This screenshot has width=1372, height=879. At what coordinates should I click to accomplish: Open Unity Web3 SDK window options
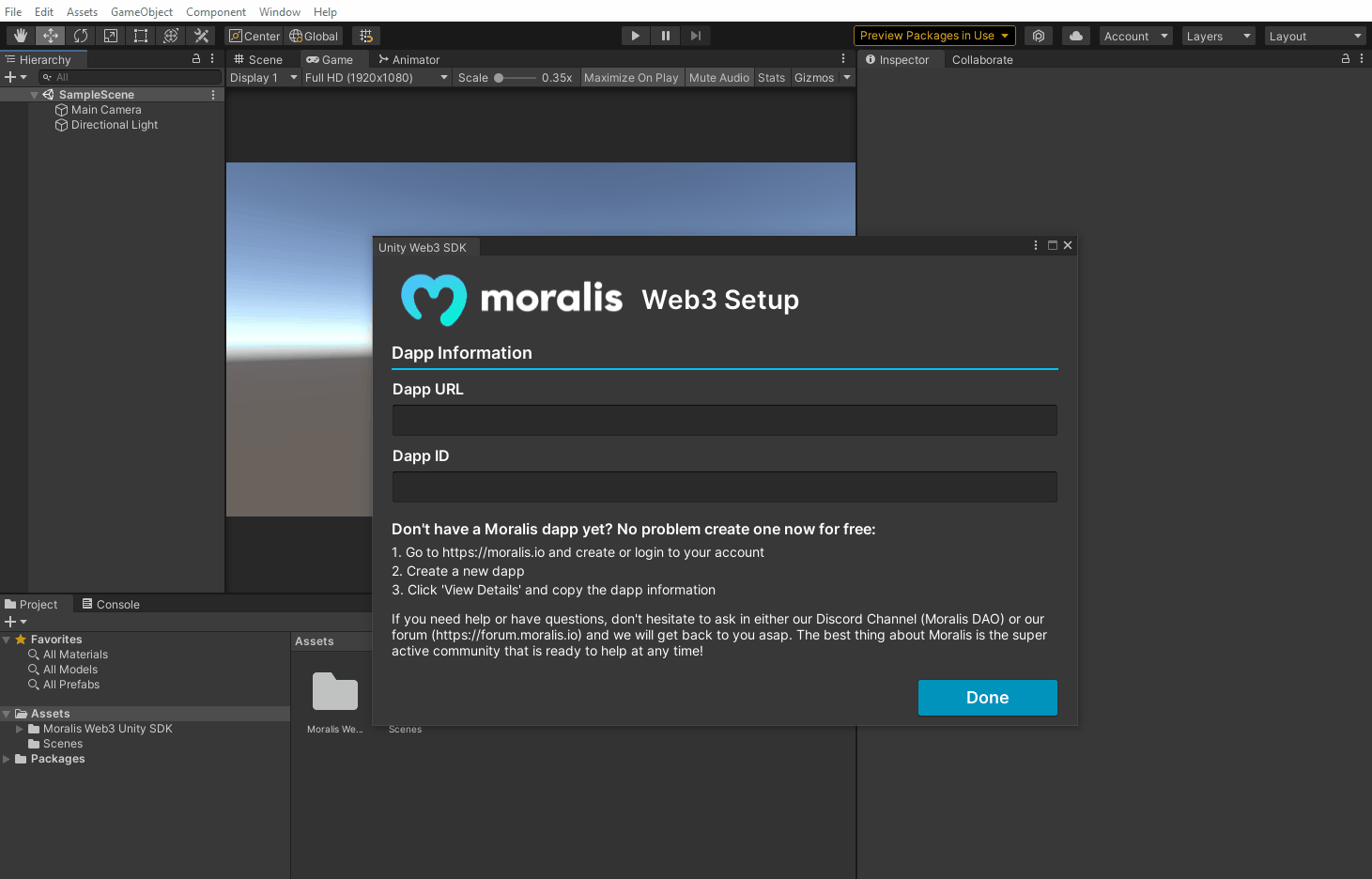[1036, 245]
